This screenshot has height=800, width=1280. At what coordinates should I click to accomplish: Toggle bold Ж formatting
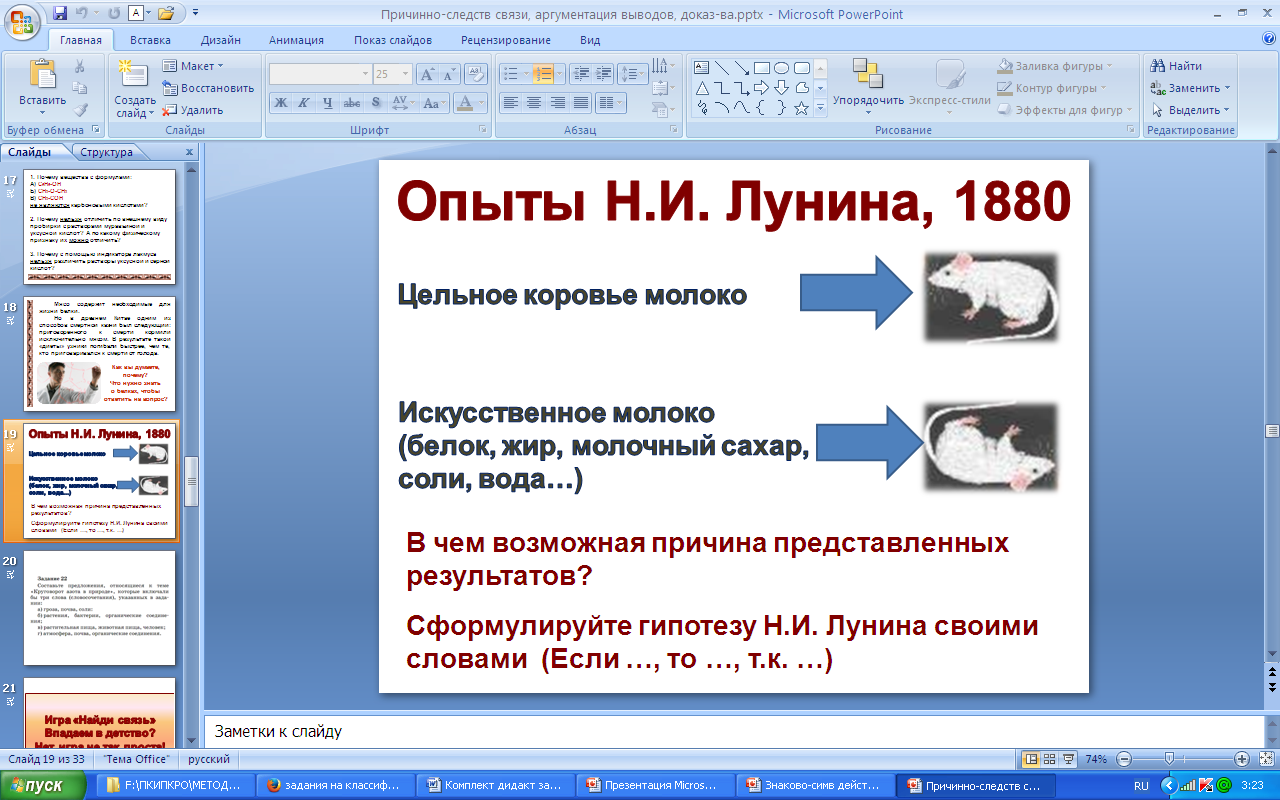pyautogui.click(x=281, y=102)
